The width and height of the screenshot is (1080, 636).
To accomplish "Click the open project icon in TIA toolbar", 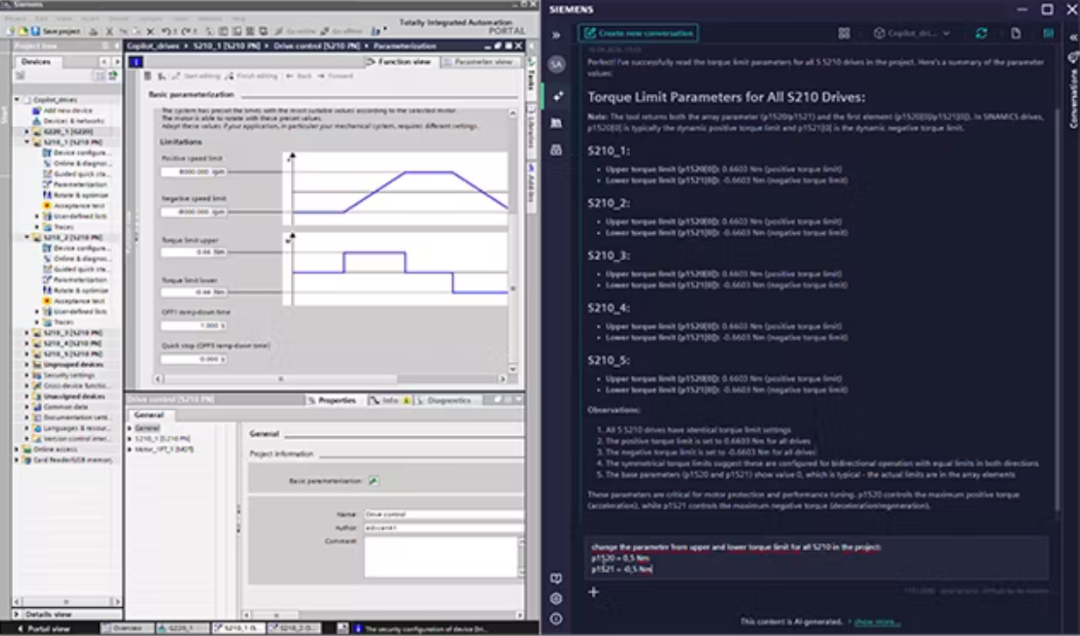I will point(22,31).
